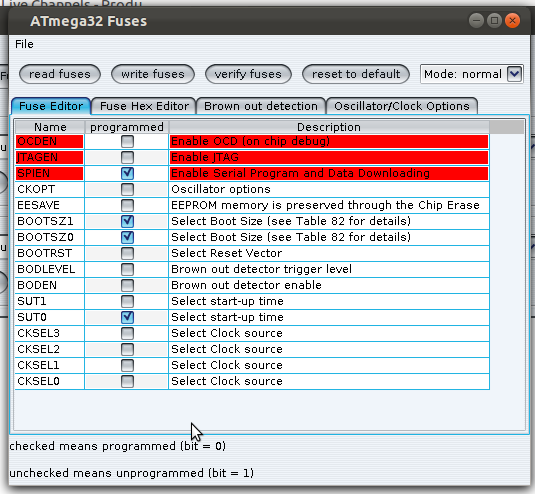The image size is (535, 494).
Task: Select the CKSEL1 name cell
Action: (x=49, y=365)
